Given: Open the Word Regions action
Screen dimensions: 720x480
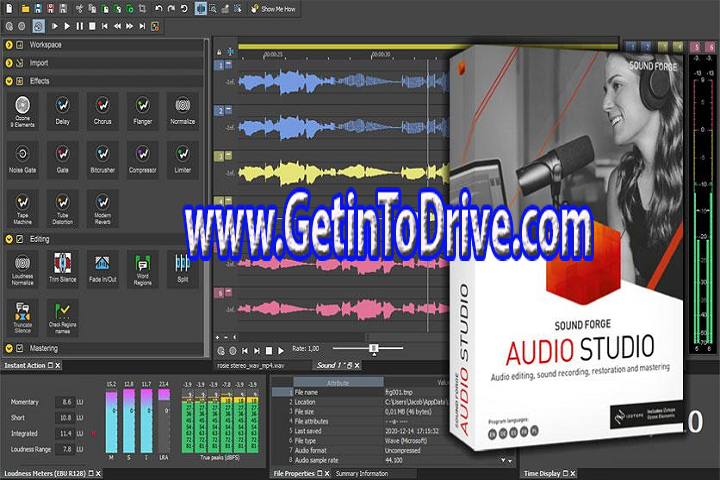Looking at the screenshot, I should point(142,269).
